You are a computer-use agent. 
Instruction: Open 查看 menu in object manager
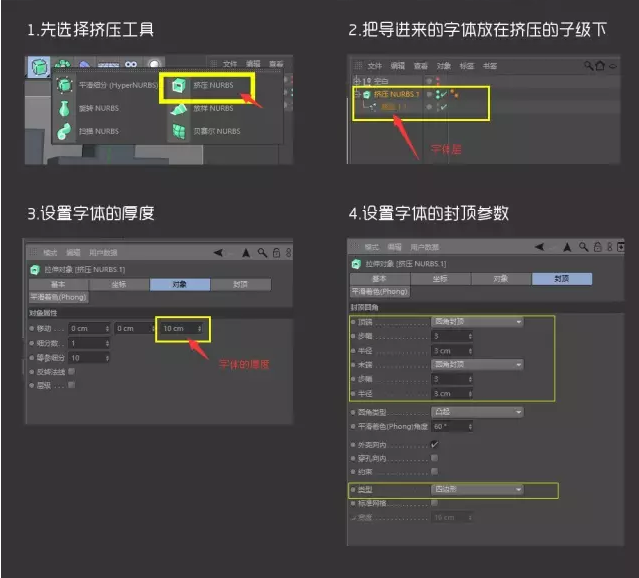(421, 66)
